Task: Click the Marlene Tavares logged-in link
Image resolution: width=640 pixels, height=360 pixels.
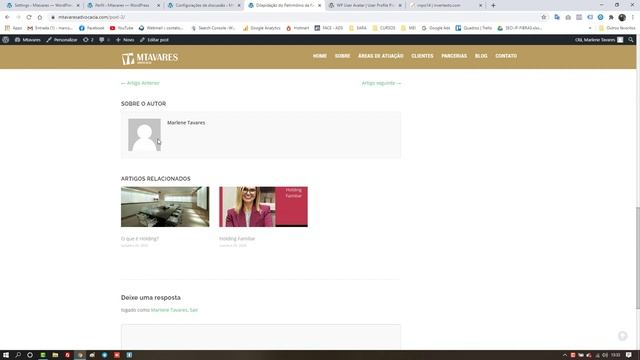Action: [169, 310]
